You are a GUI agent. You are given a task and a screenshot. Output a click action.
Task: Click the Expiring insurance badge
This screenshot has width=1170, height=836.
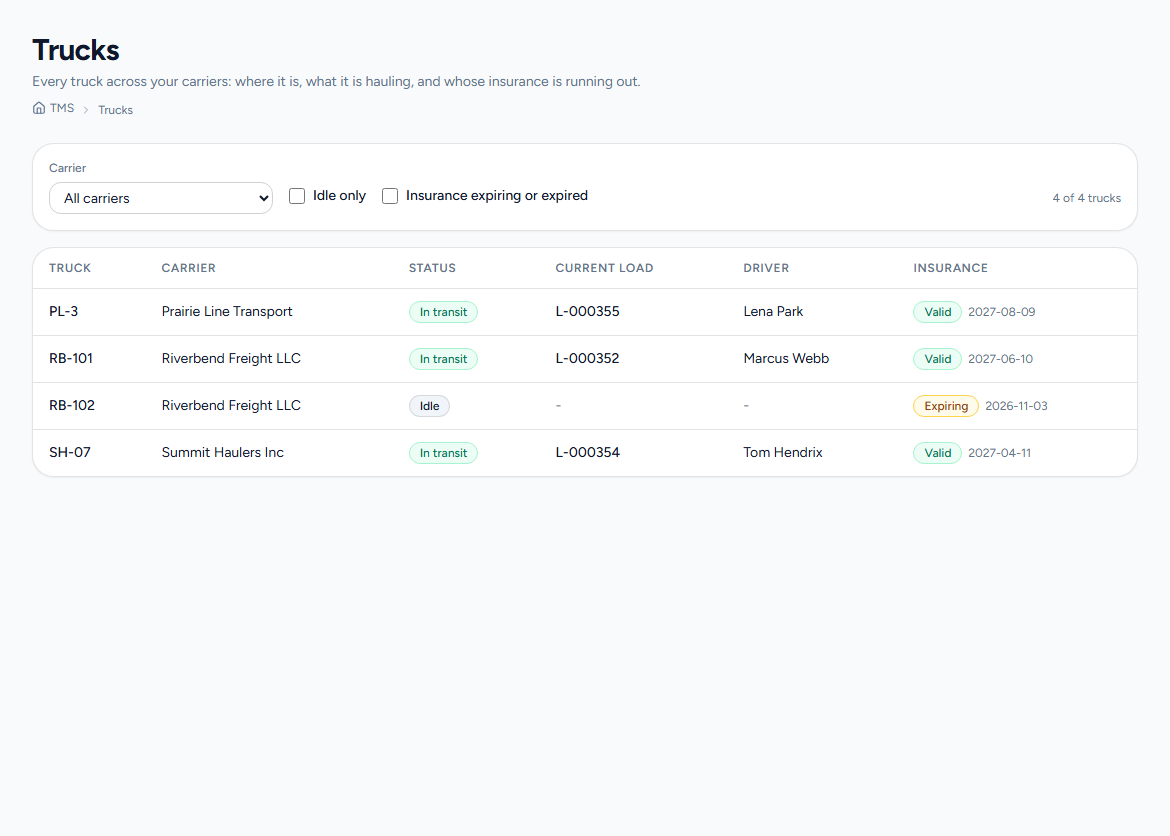tap(946, 406)
